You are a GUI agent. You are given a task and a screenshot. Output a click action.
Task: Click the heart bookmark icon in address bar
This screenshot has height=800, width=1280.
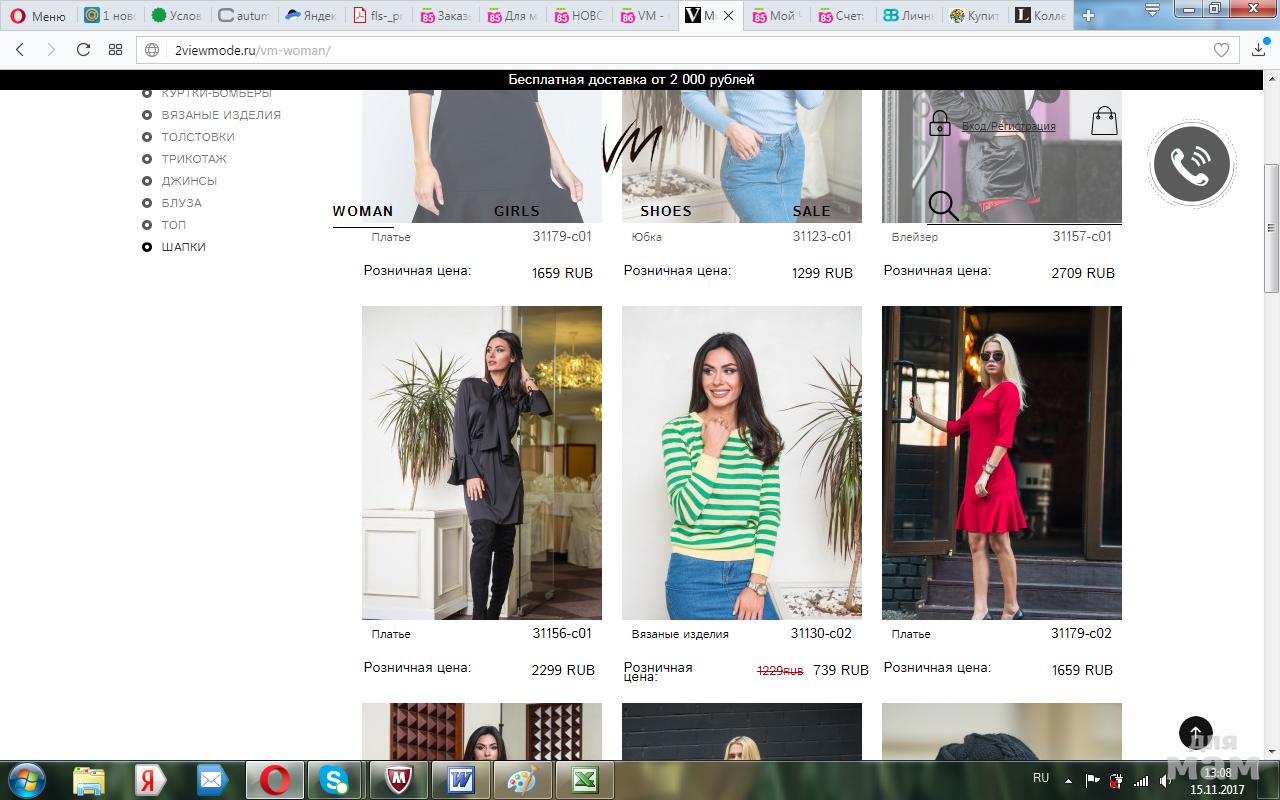(1221, 50)
